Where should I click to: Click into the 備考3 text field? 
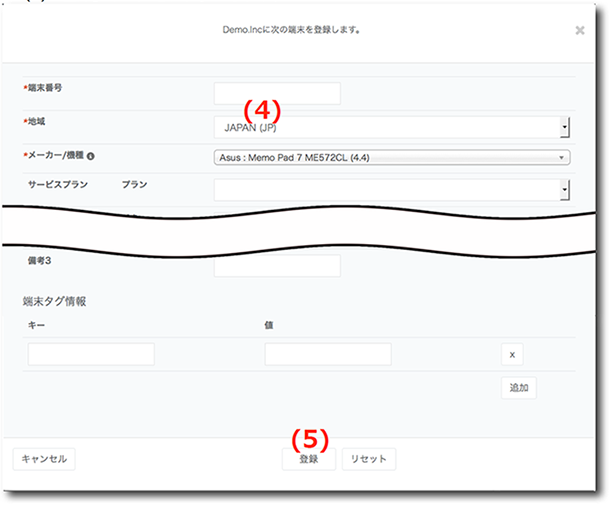[x=277, y=265]
